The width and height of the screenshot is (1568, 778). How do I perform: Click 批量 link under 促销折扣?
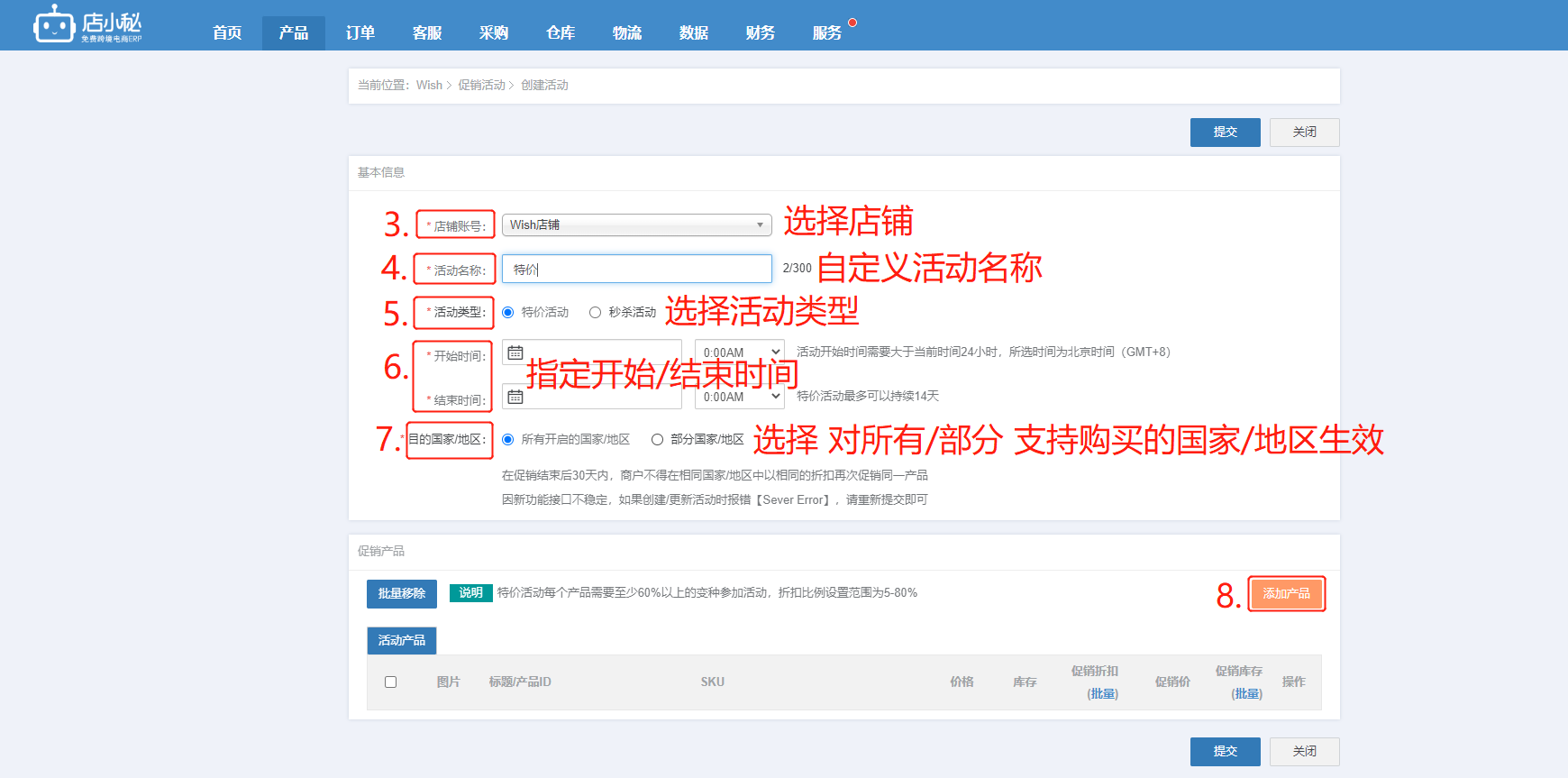(x=1103, y=694)
